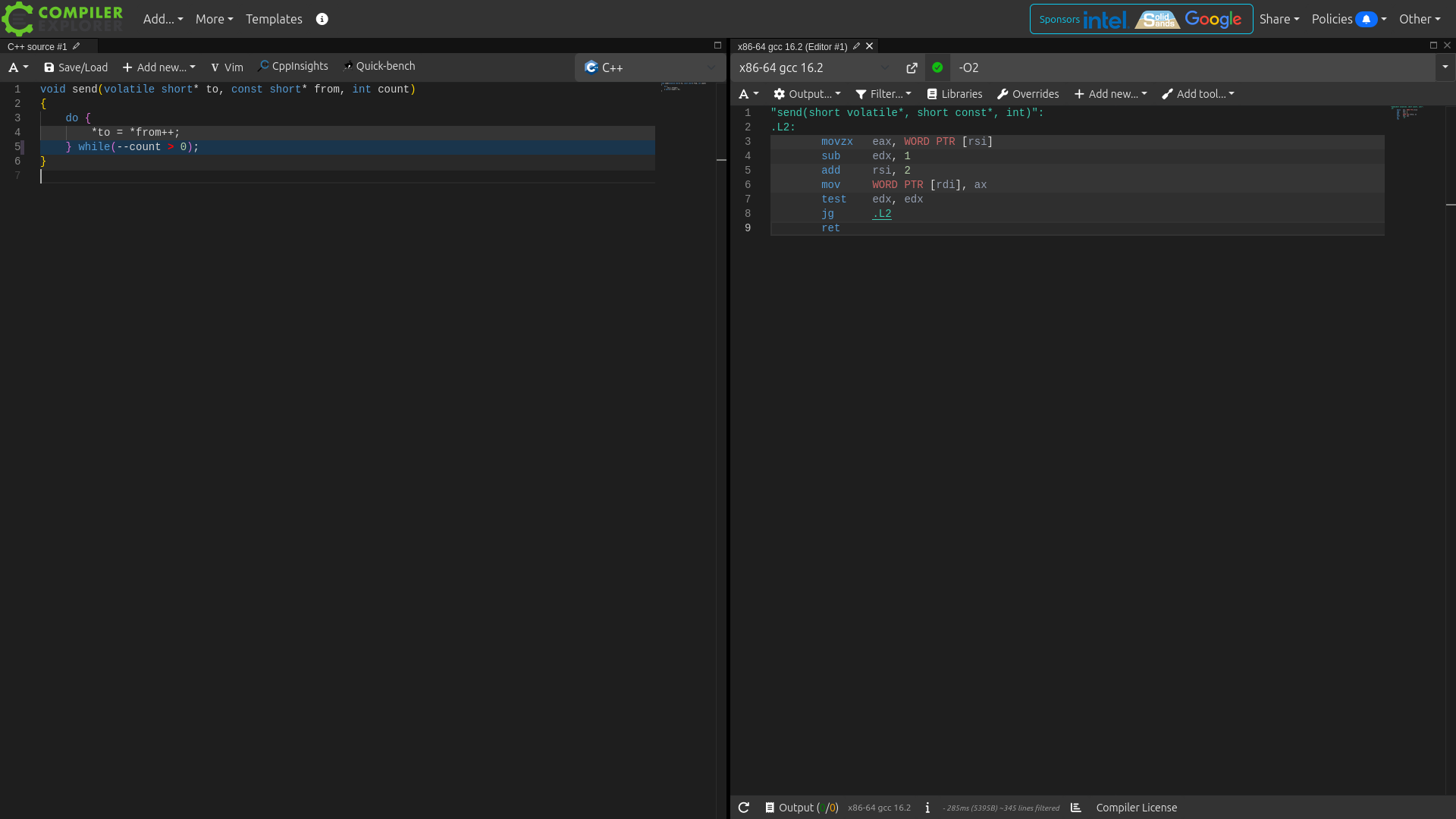The image size is (1456, 819).
Task: Focus the -O2 compiler options field
Action: pyautogui.click(x=1194, y=67)
